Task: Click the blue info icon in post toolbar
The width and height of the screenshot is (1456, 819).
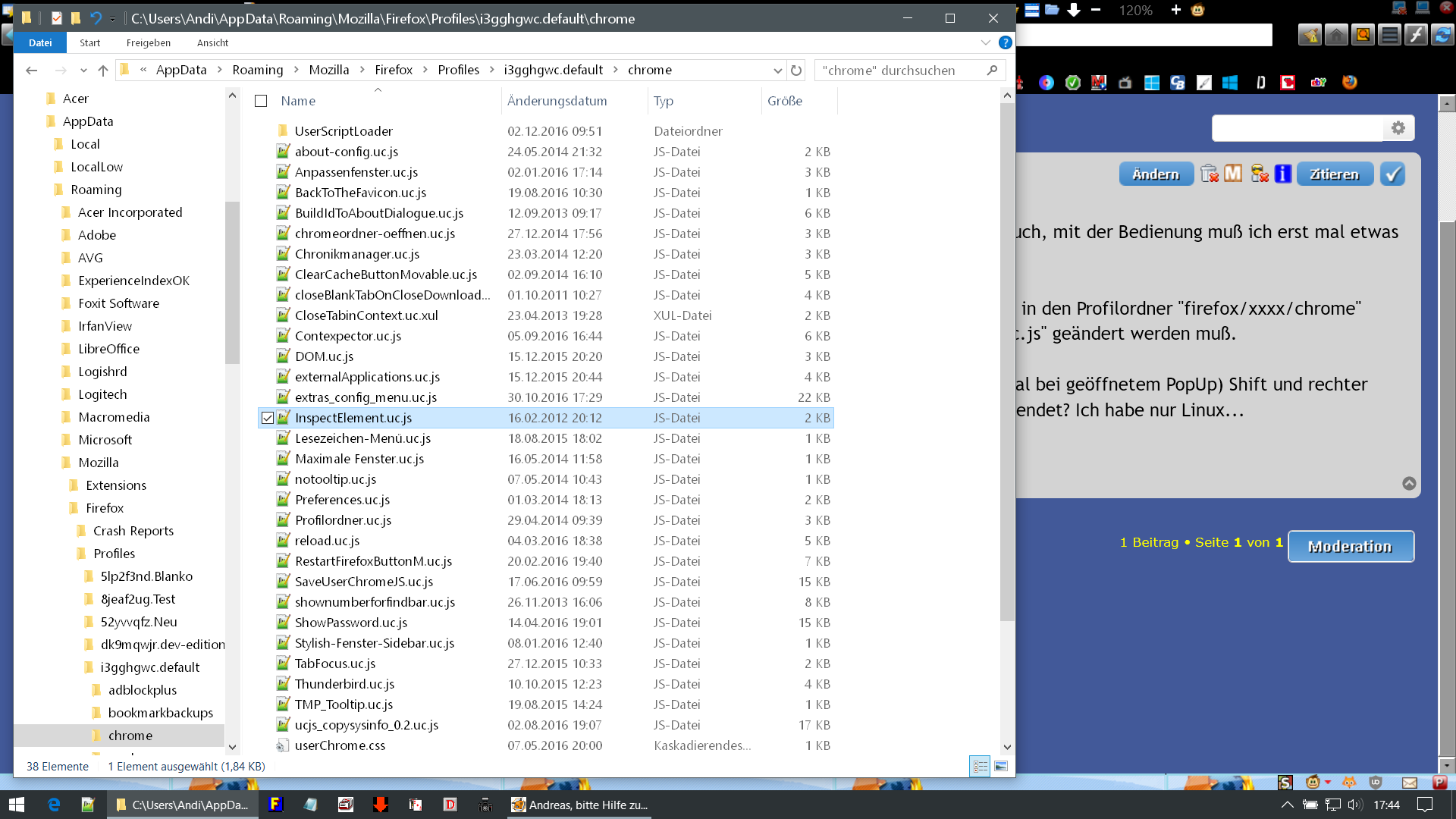Action: click(x=1283, y=174)
